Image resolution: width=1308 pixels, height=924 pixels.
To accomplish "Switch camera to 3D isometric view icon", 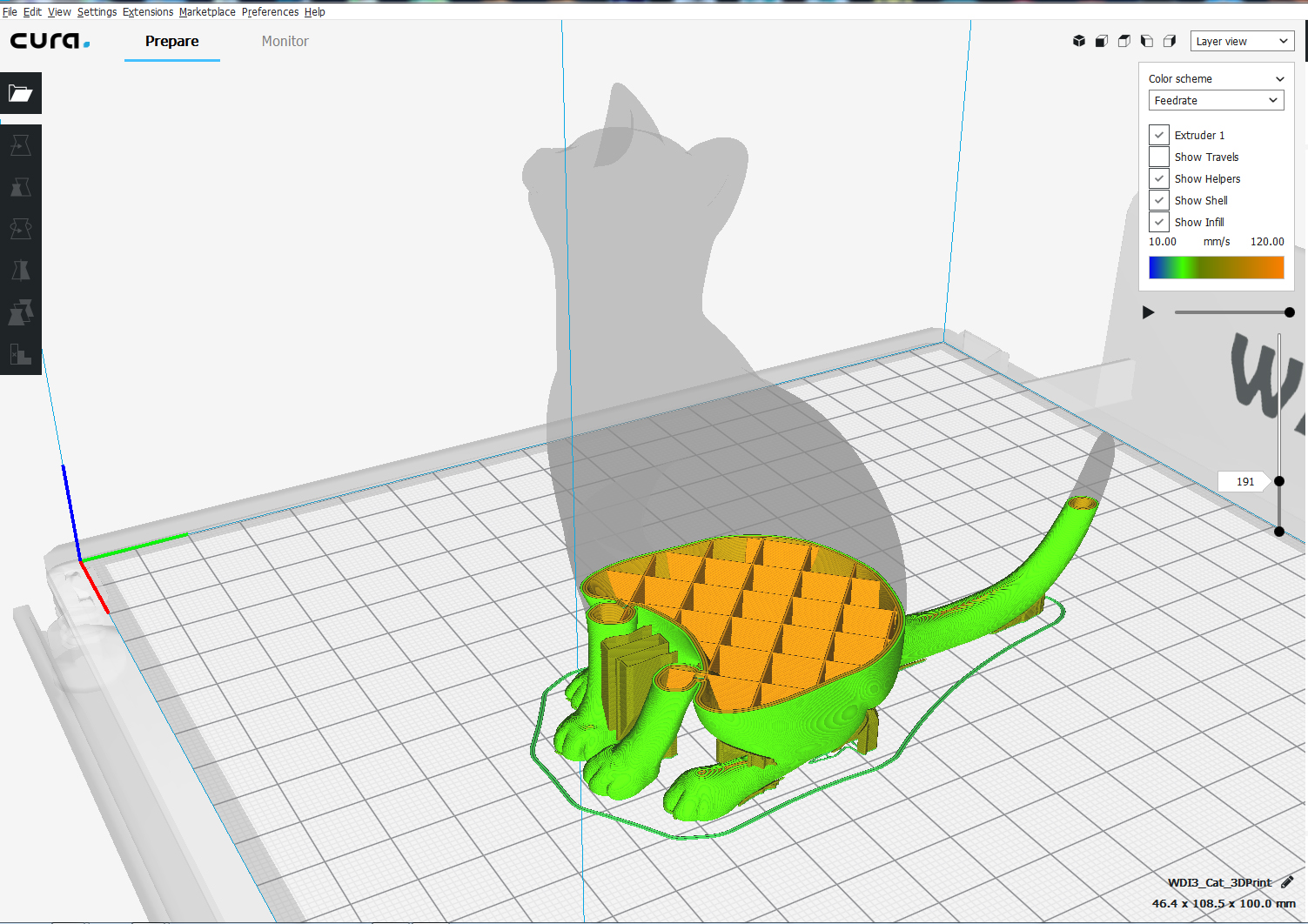I will (1079, 41).
